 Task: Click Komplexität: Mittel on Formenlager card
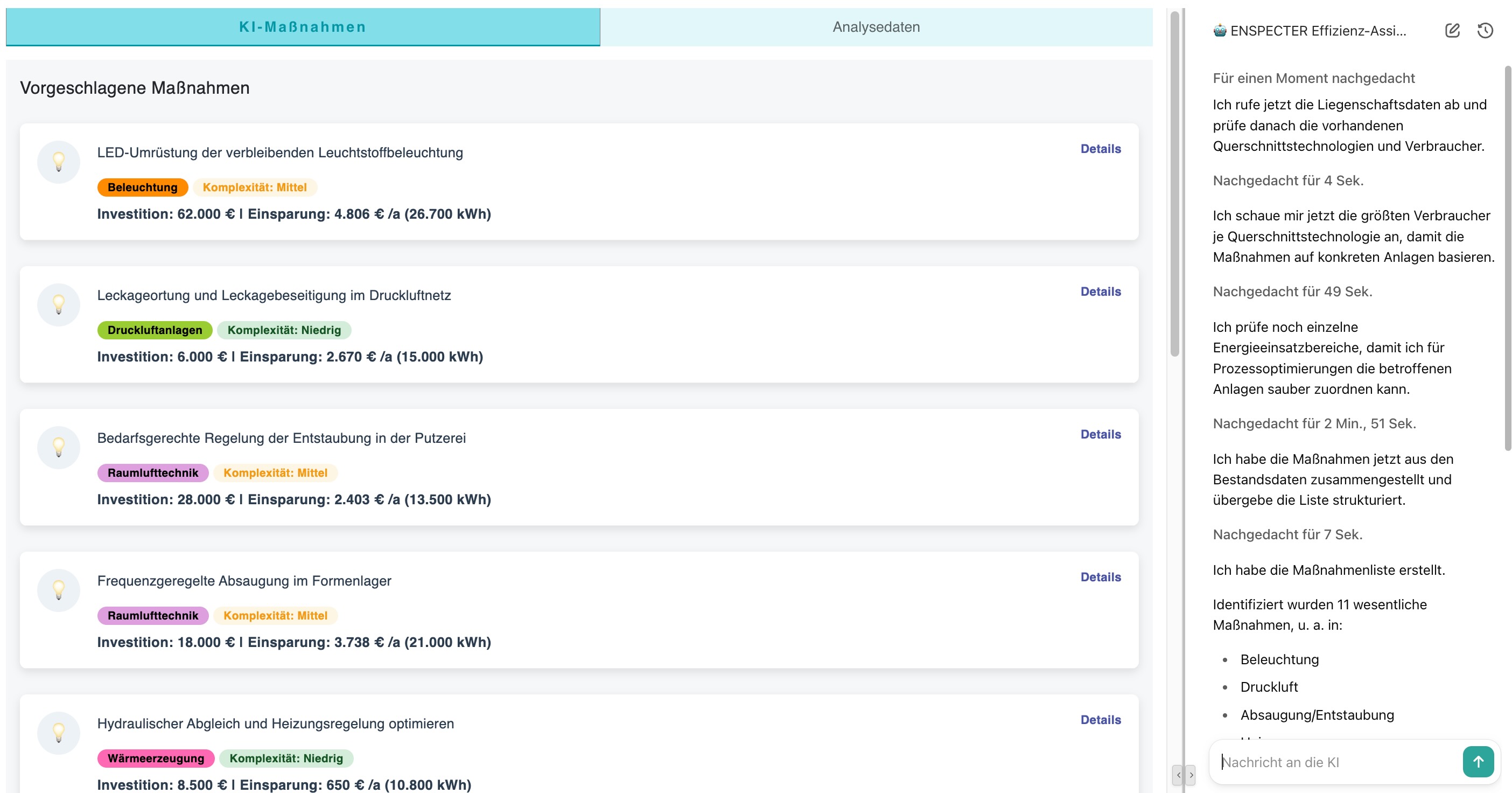275,616
